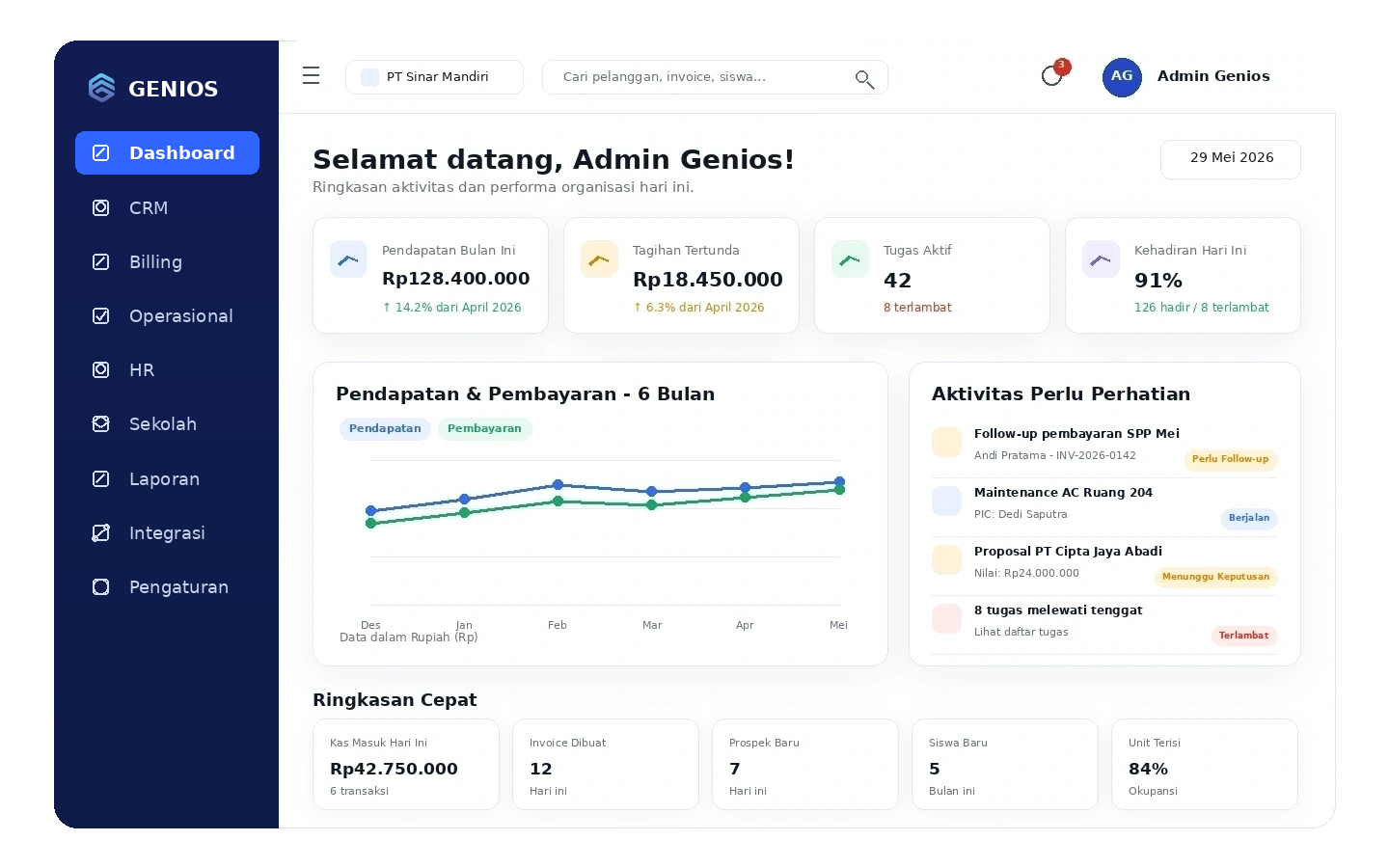Click the 91% attendance value
The image size is (1389, 868).
(x=1158, y=281)
